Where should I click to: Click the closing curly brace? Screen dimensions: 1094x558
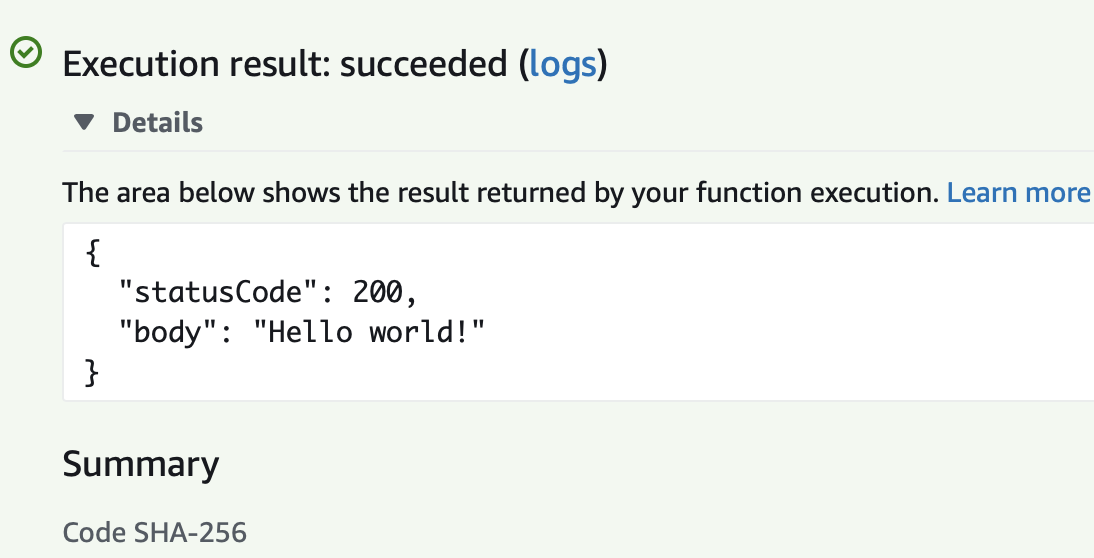pos(93,372)
